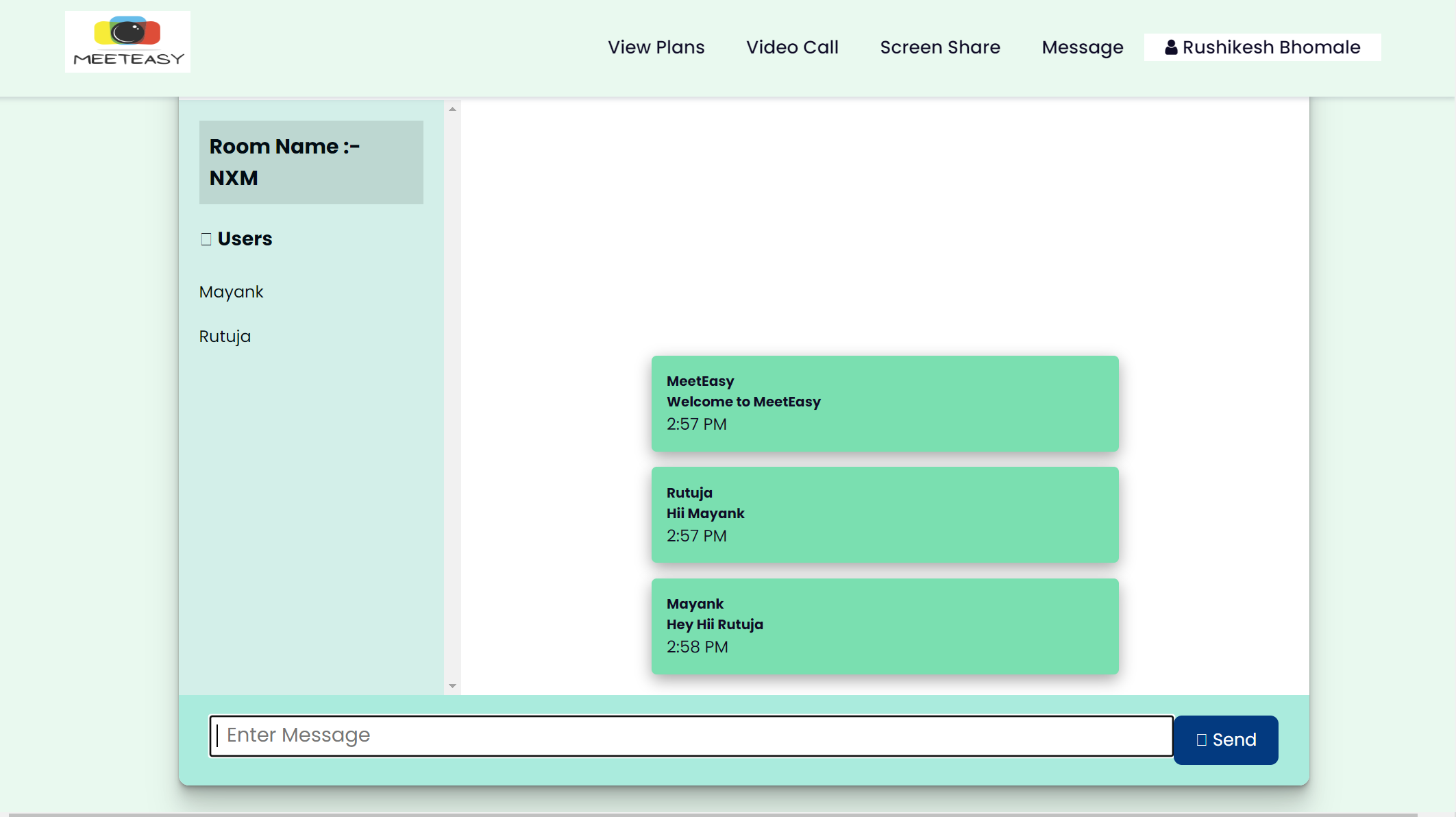
Task: Select user Rutuja in the sidebar
Action: pos(224,336)
